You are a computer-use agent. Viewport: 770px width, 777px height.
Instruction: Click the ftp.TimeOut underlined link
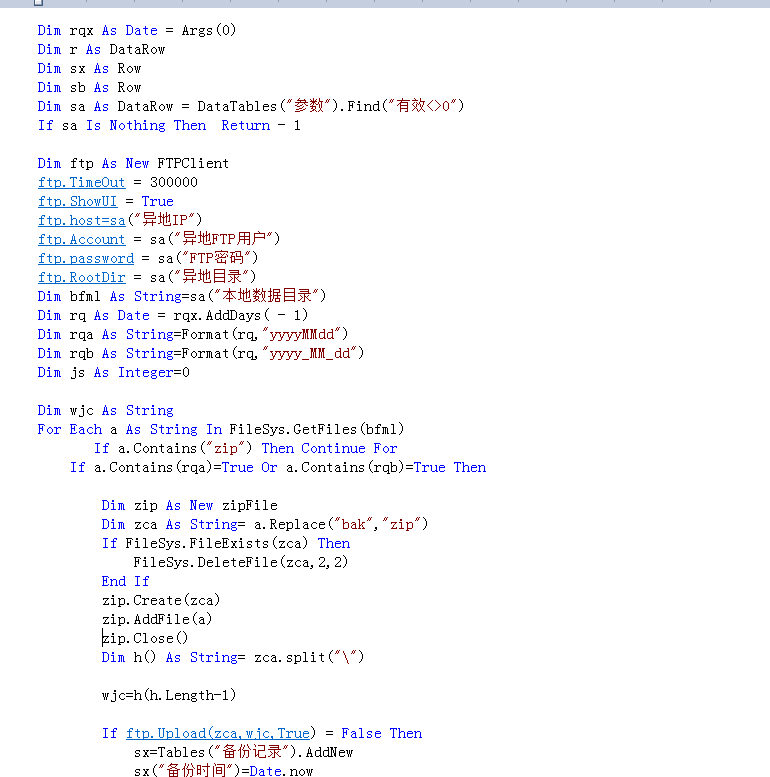82,182
